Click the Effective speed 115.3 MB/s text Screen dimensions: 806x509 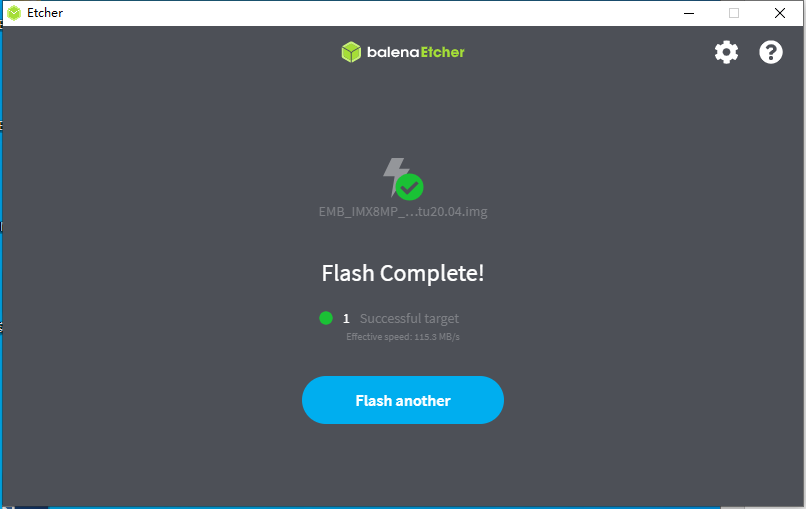(403, 337)
